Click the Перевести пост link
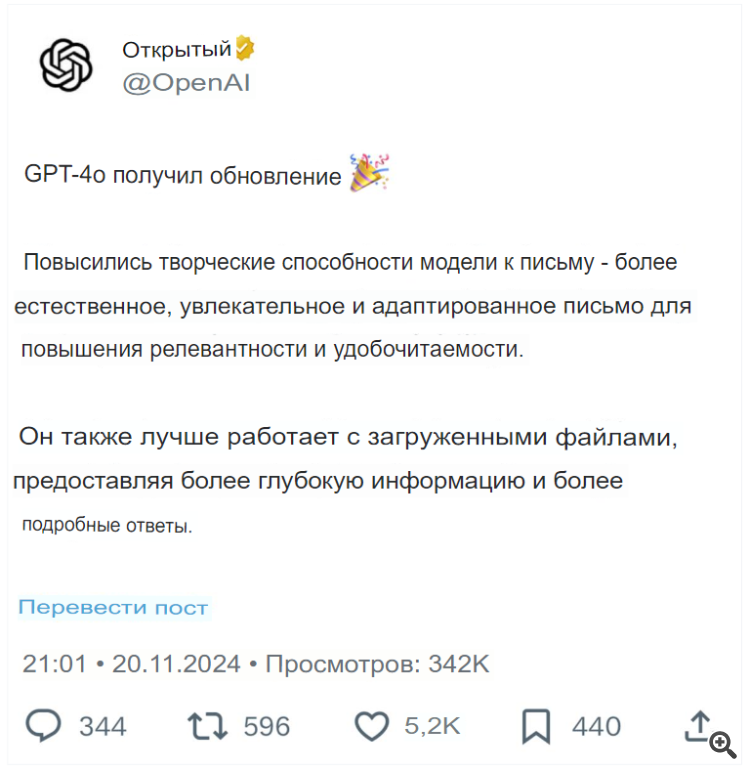Viewport: 750px width, 771px height. click(x=113, y=607)
